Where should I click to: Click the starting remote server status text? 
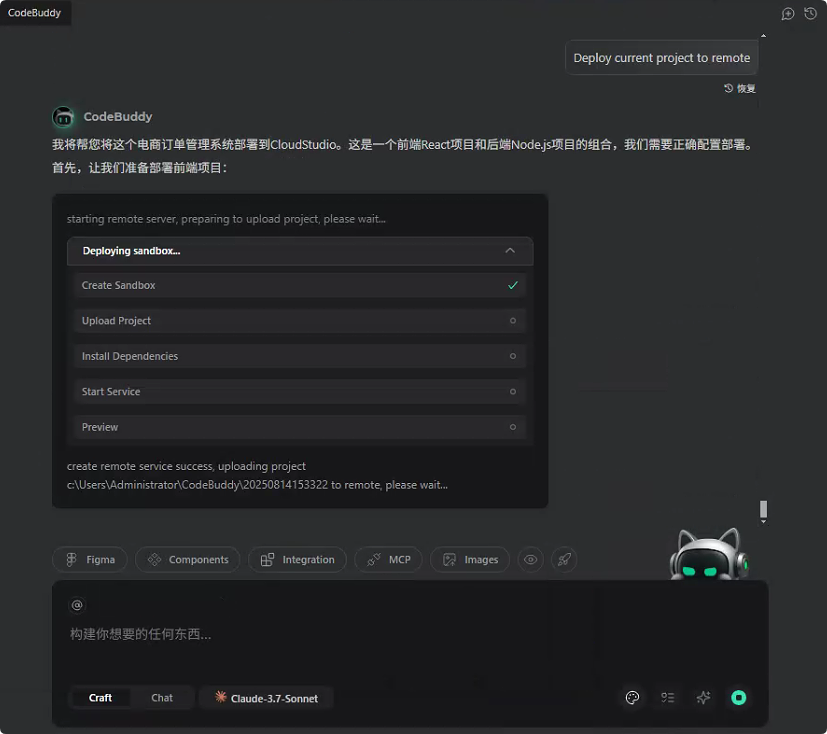[x=226, y=219]
